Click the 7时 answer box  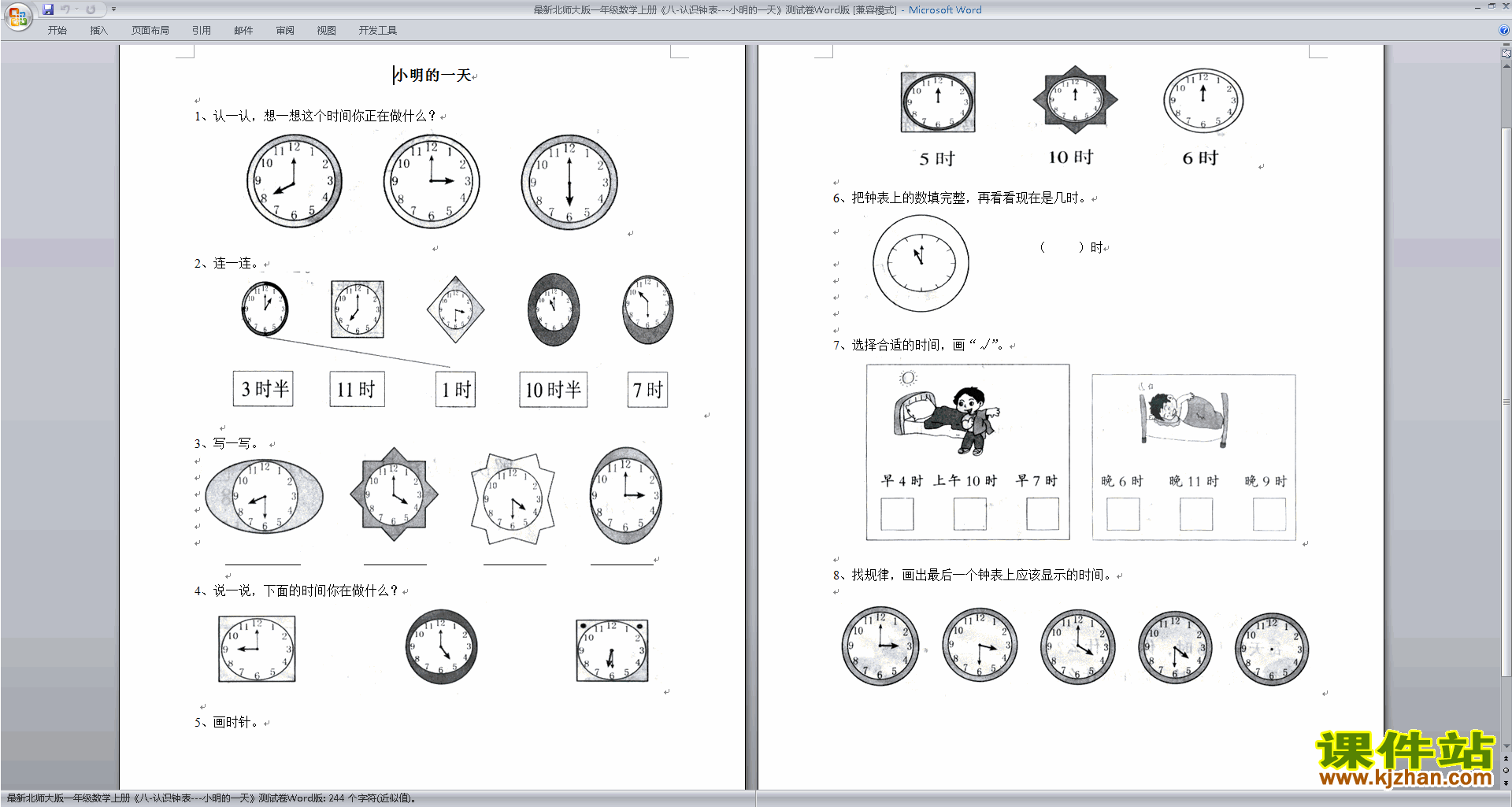point(647,390)
